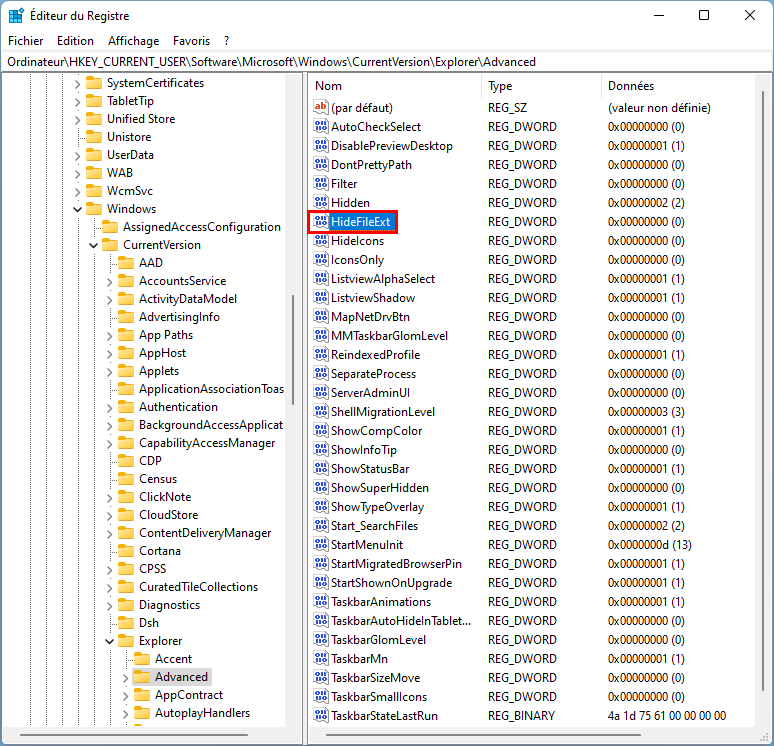Open the Fichier menu
This screenshot has width=774, height=746.
[26, 41]
